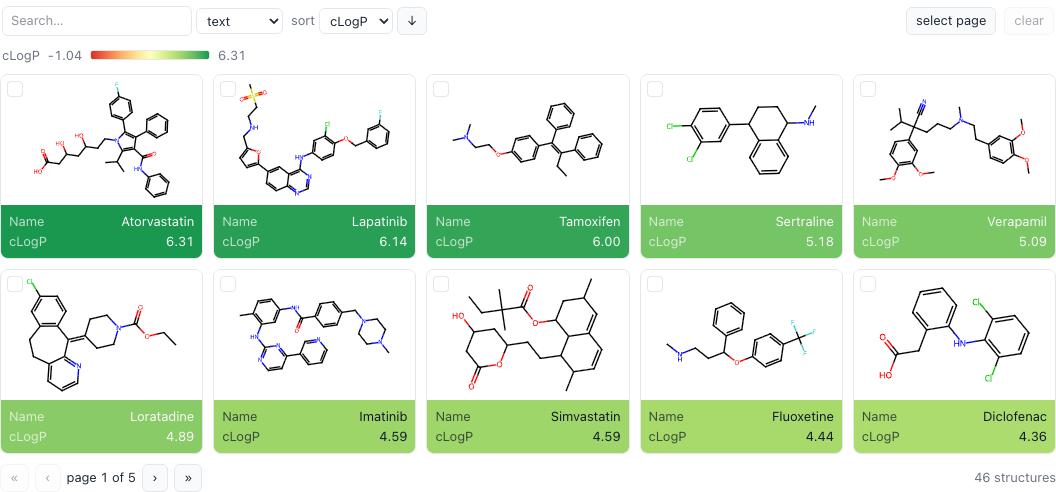Click the select page button

point(951,21)
